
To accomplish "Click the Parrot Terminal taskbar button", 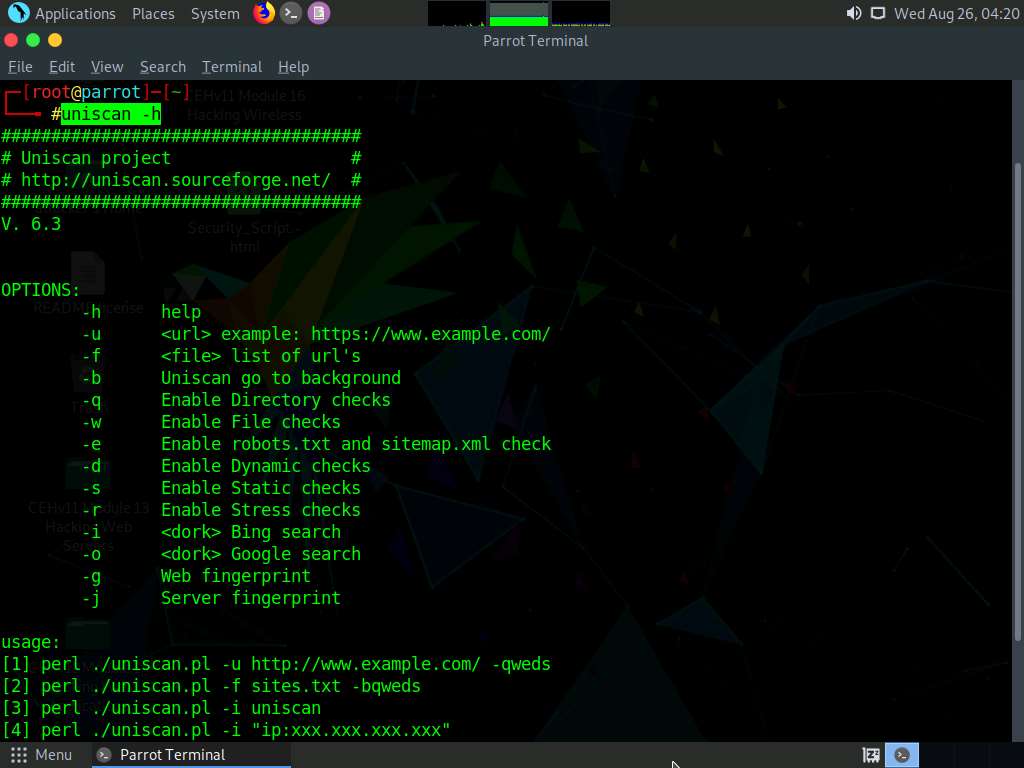I will 191,755.
